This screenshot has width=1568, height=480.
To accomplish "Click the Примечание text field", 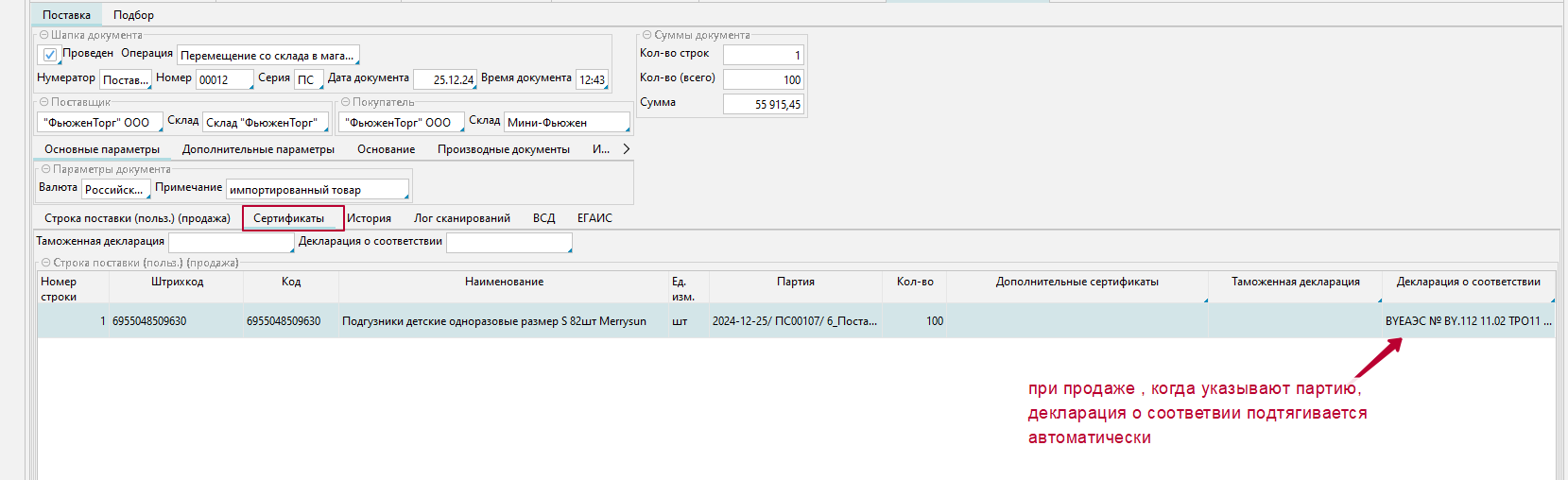I will pos(317,190).
